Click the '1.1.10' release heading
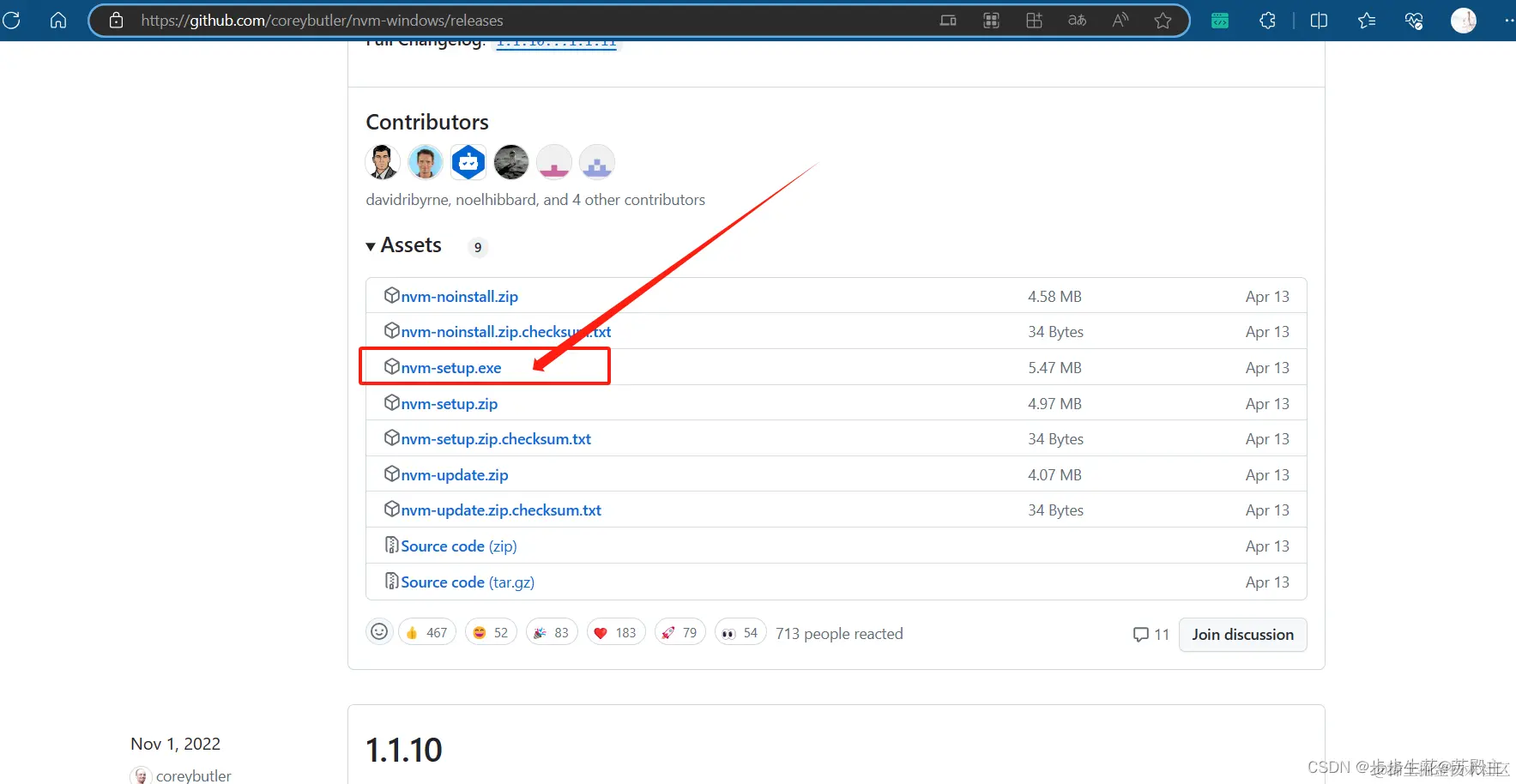 coord(404,750)
